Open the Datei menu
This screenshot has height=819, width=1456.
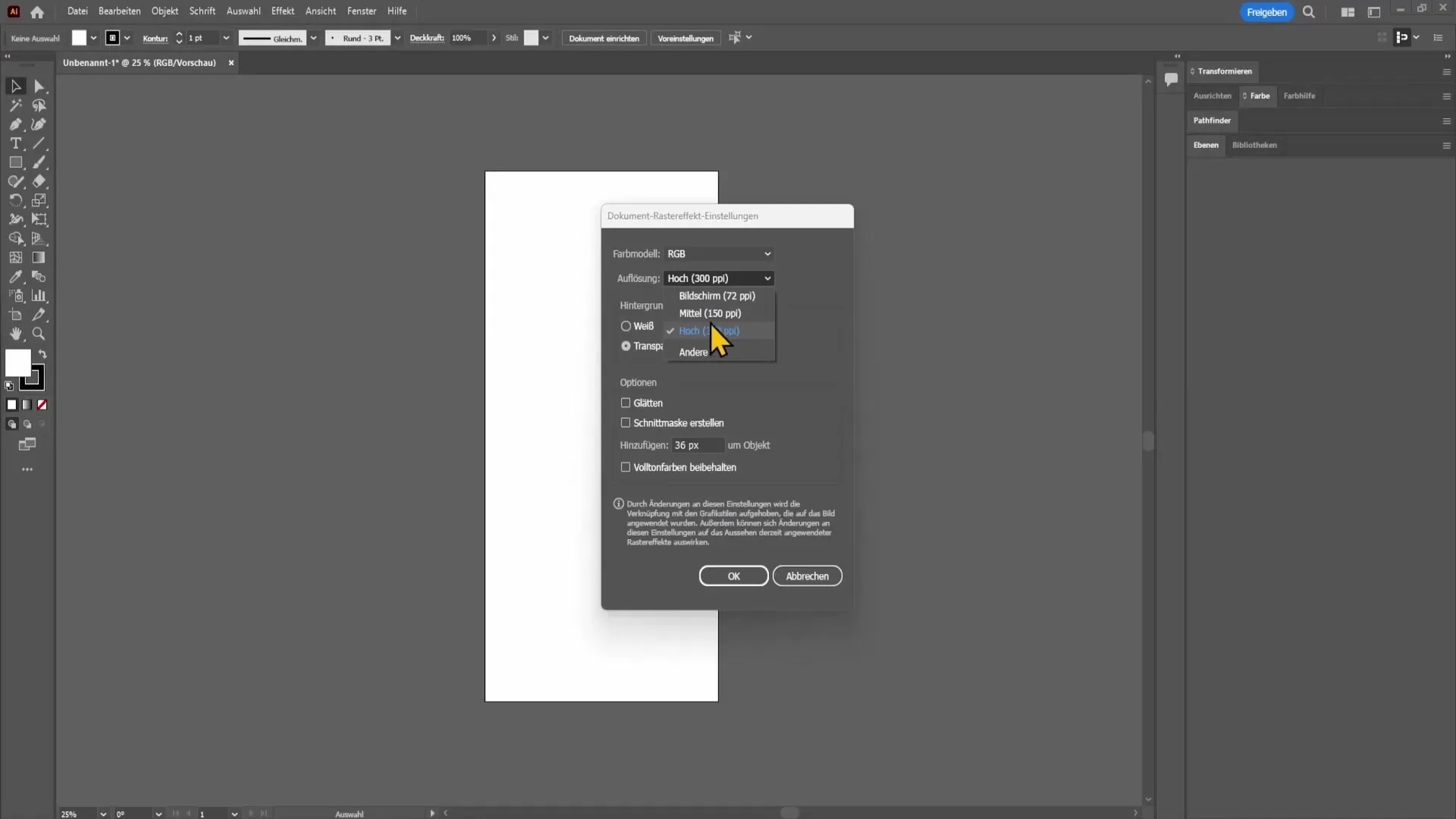point(77,11)
